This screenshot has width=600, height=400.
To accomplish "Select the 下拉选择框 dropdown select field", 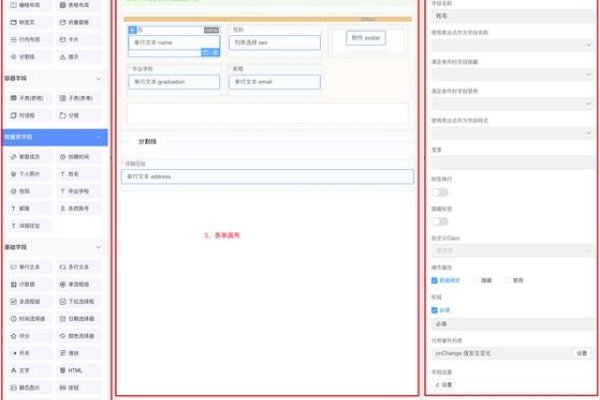I will click(79, 301).
